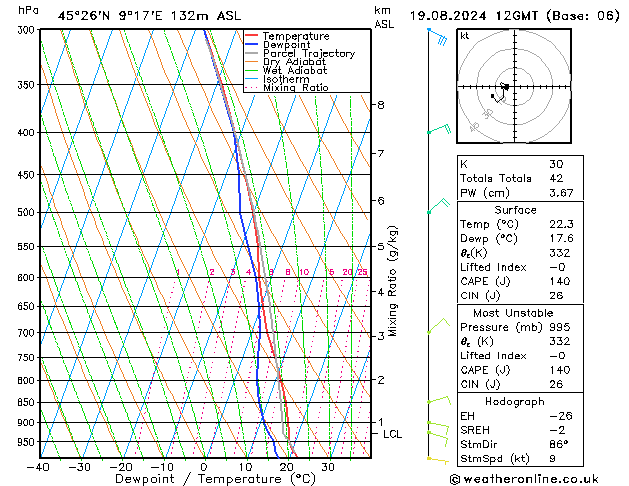Click the 'Isotherm' legend entry
This screenshot has height=486, width=629.
pyautogui.click(x=286, y=79)
